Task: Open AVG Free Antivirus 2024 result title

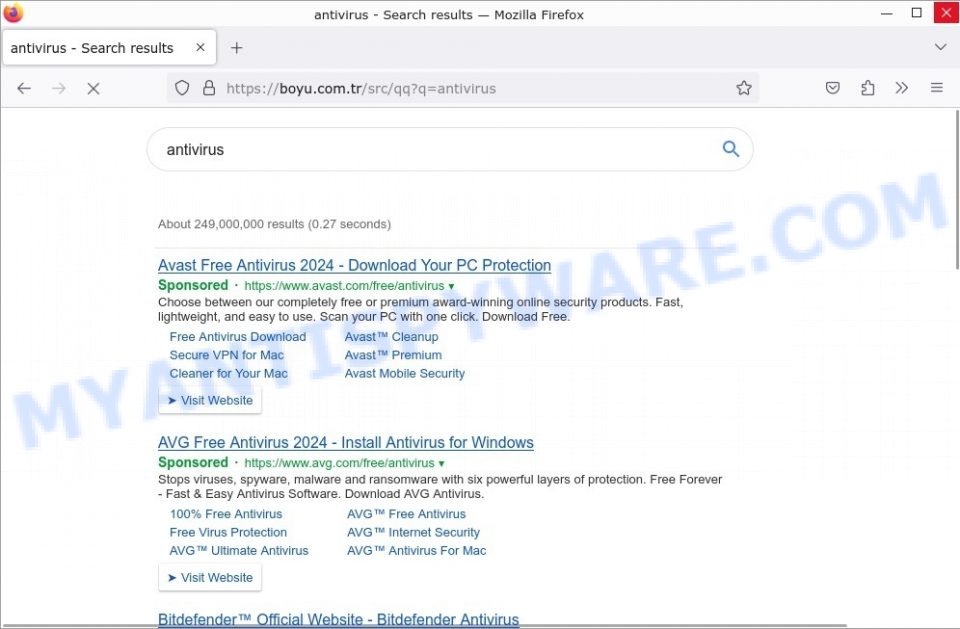Action: (x=346, y=442)
